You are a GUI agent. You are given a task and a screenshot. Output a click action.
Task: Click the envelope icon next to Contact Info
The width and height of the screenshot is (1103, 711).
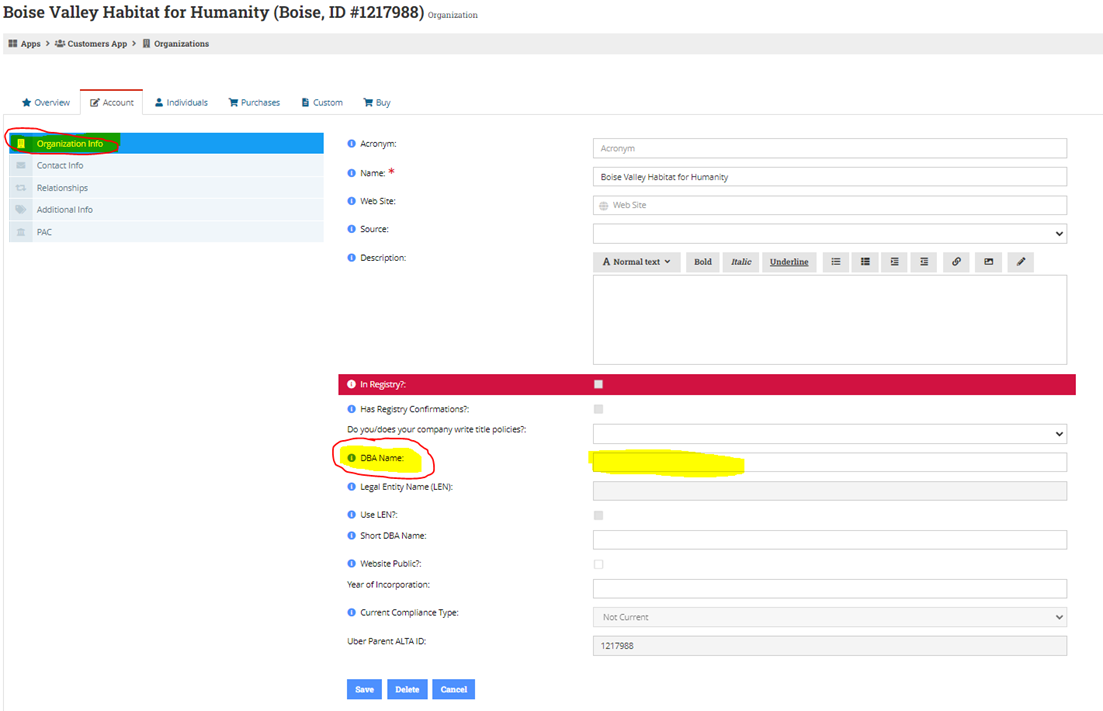[x=20, y=166]
